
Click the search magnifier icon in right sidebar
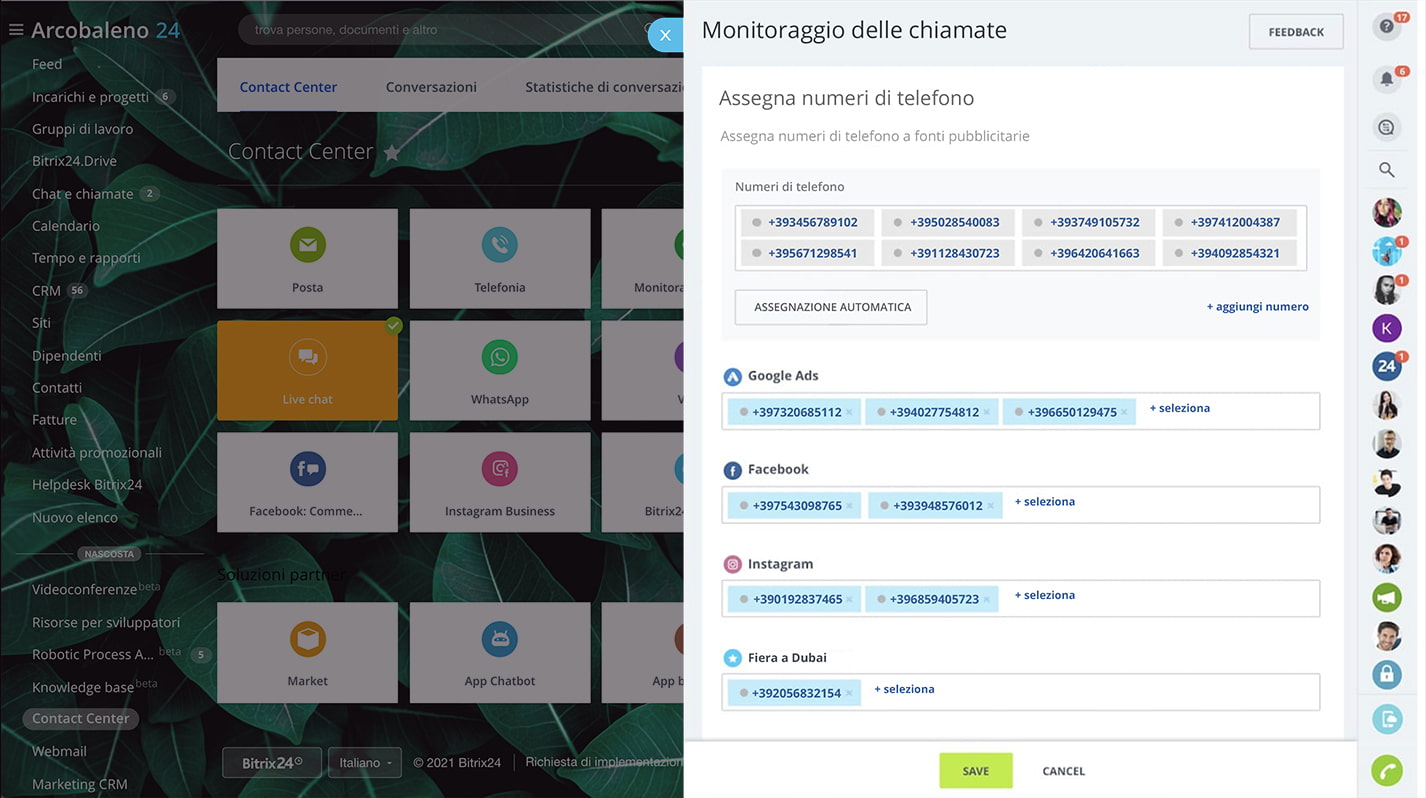click(x=1386, y=170)
